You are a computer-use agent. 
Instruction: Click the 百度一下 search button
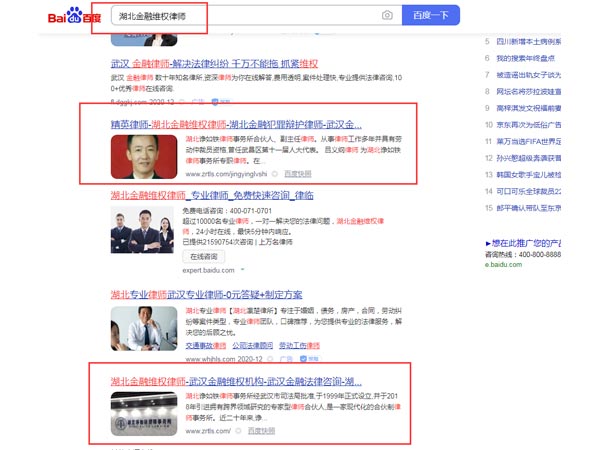[430, 16]
